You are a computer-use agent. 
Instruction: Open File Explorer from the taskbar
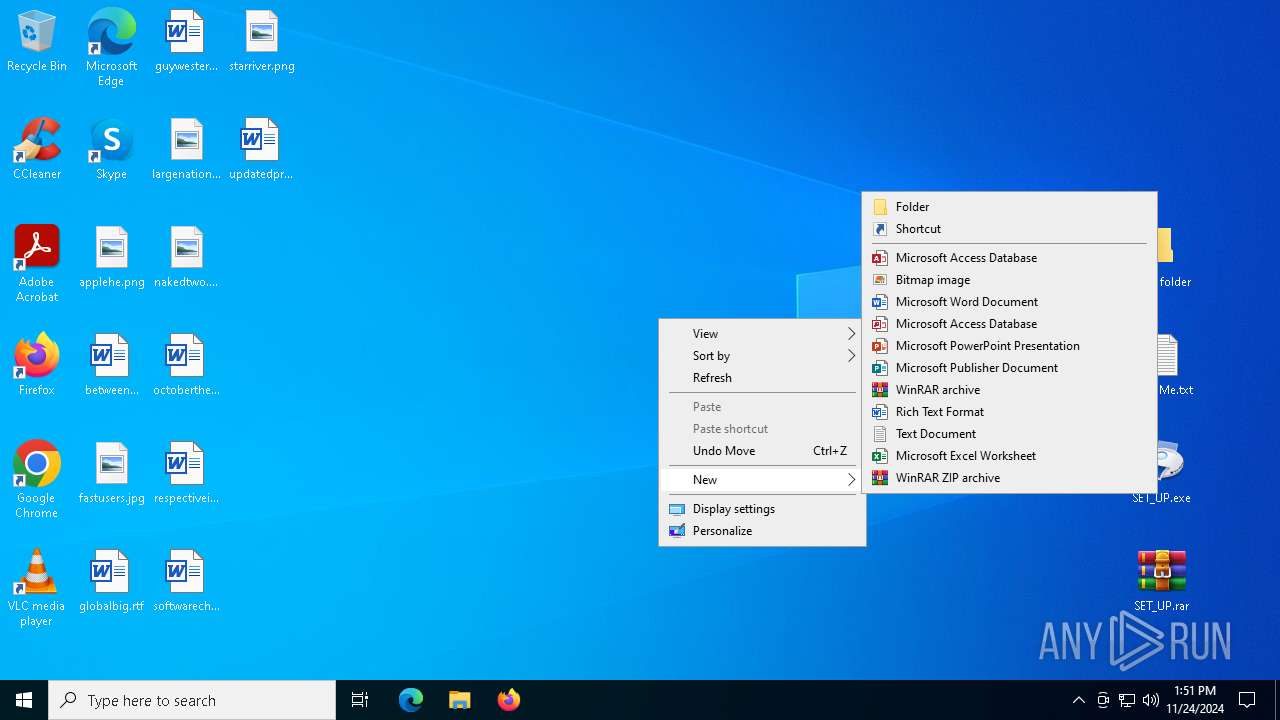(459, 700)
